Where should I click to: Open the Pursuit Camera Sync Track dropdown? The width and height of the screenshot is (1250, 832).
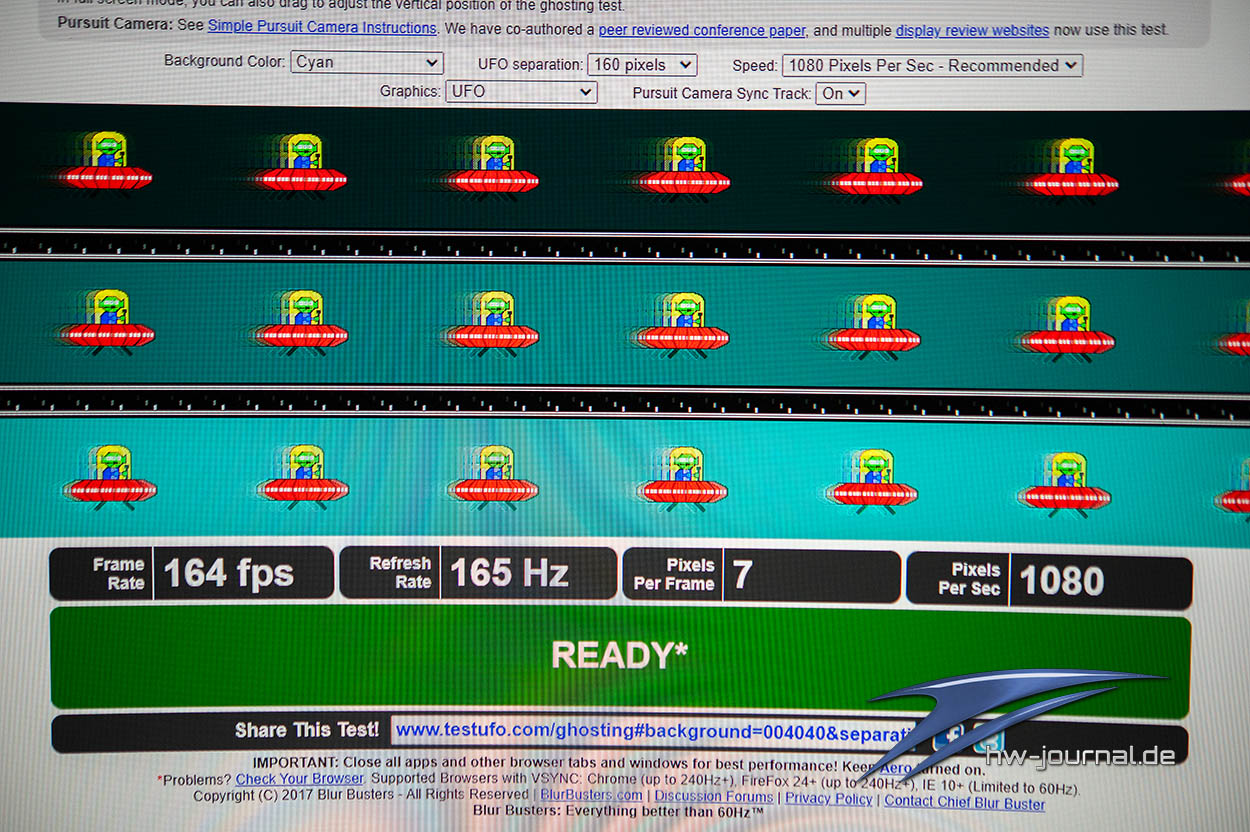pos(841,94)
